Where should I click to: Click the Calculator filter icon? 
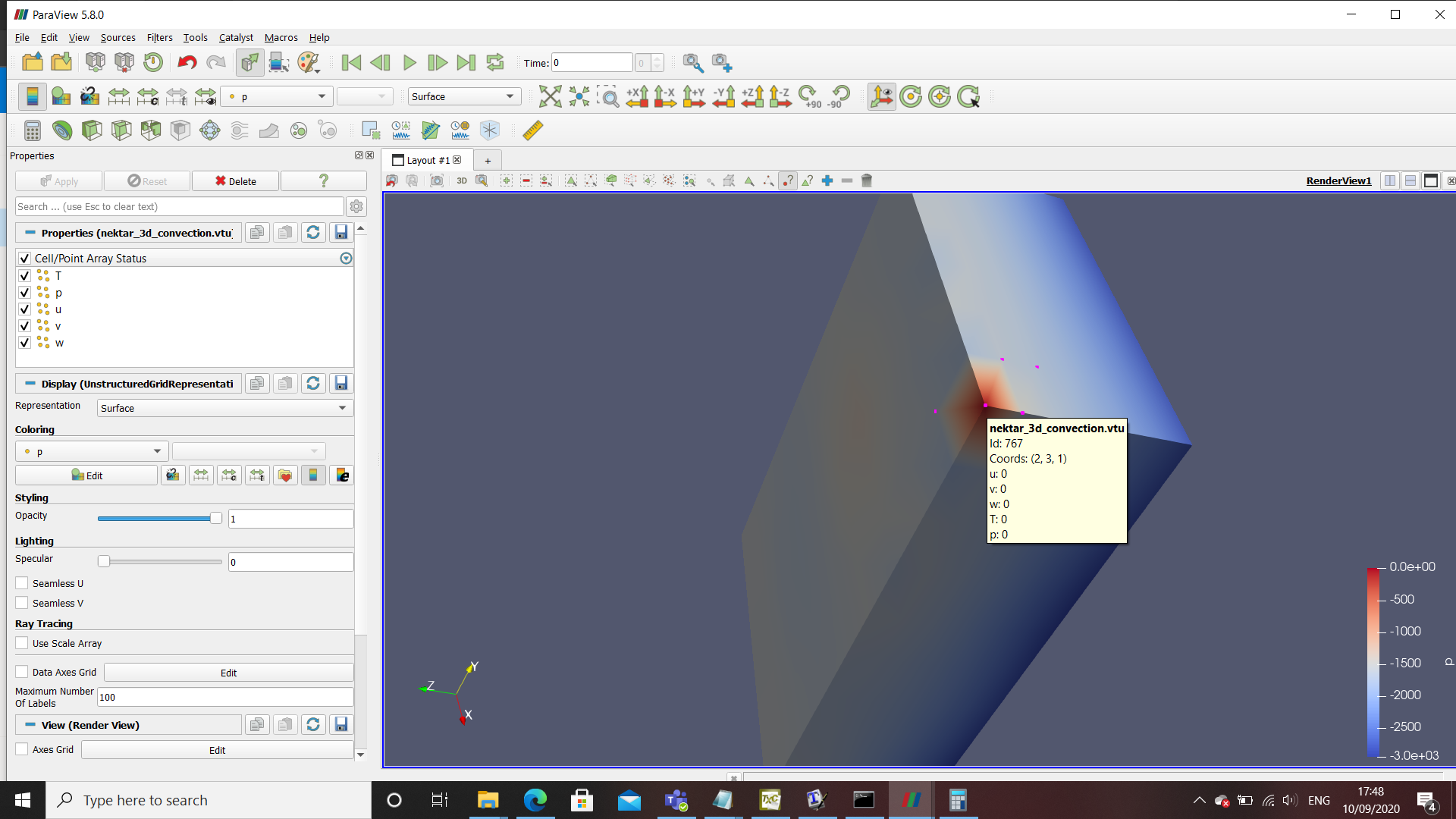pyautogui.click(x=32, y=130)
